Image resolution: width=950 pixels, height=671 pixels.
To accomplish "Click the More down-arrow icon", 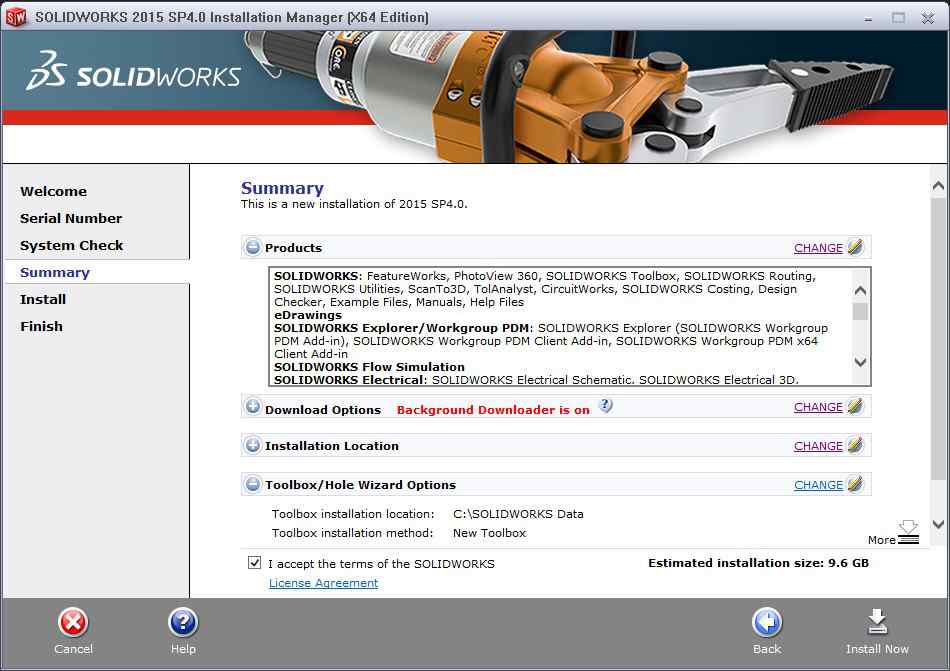I will [x=907, y=533].
